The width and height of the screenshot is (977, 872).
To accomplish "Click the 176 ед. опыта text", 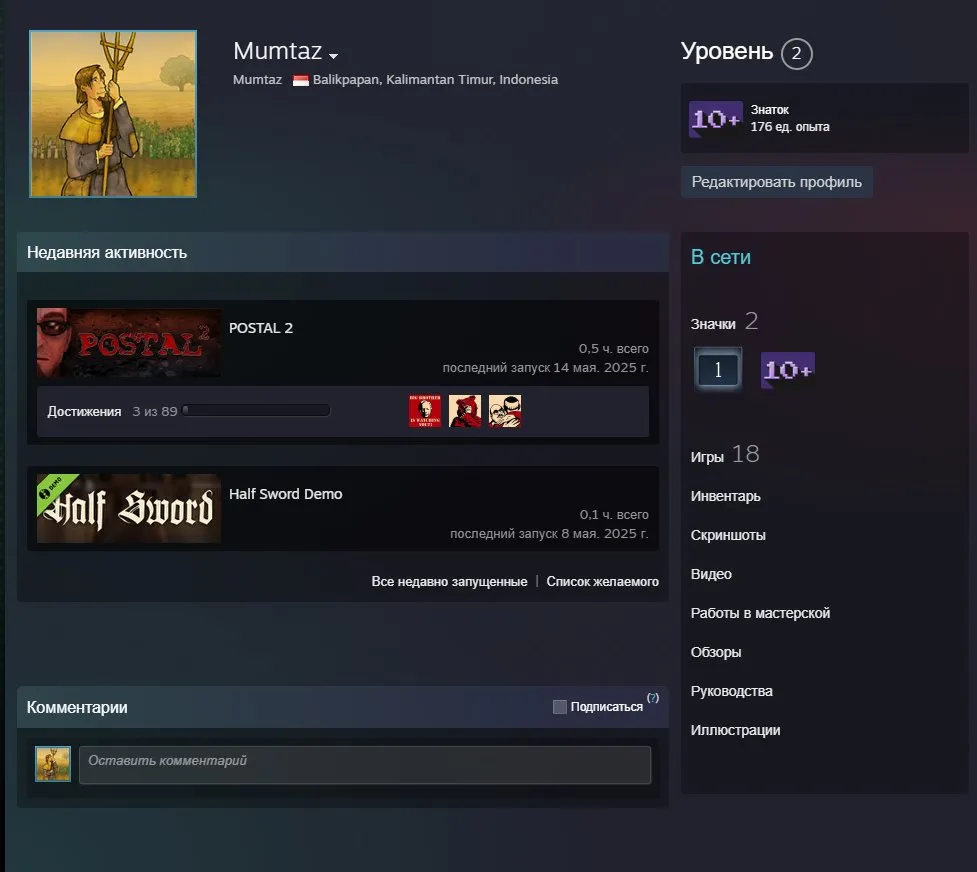I will [x=789, y=127].
